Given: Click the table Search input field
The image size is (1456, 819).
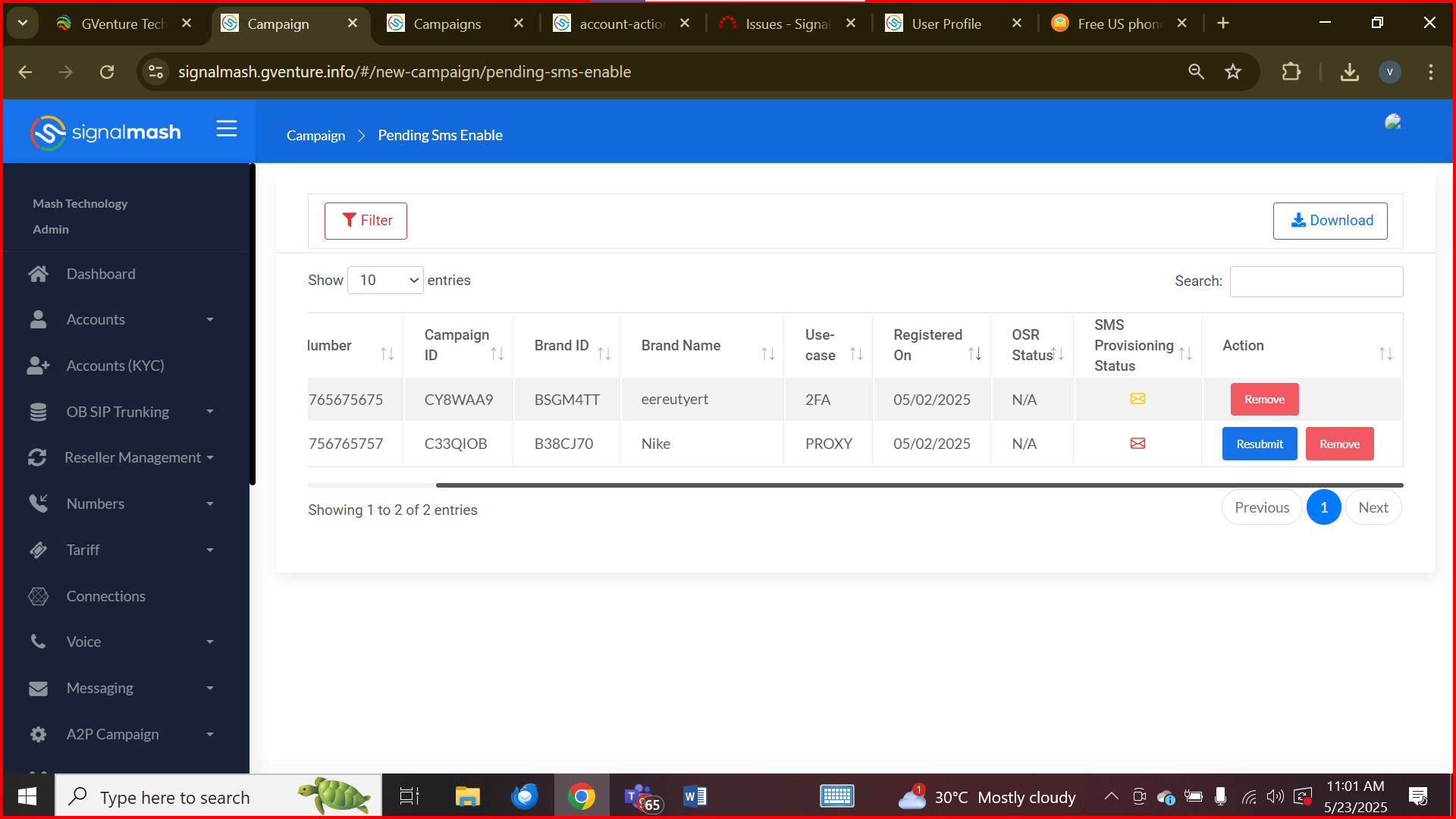Looking at the screenshot, I should tap(1316, 281).
